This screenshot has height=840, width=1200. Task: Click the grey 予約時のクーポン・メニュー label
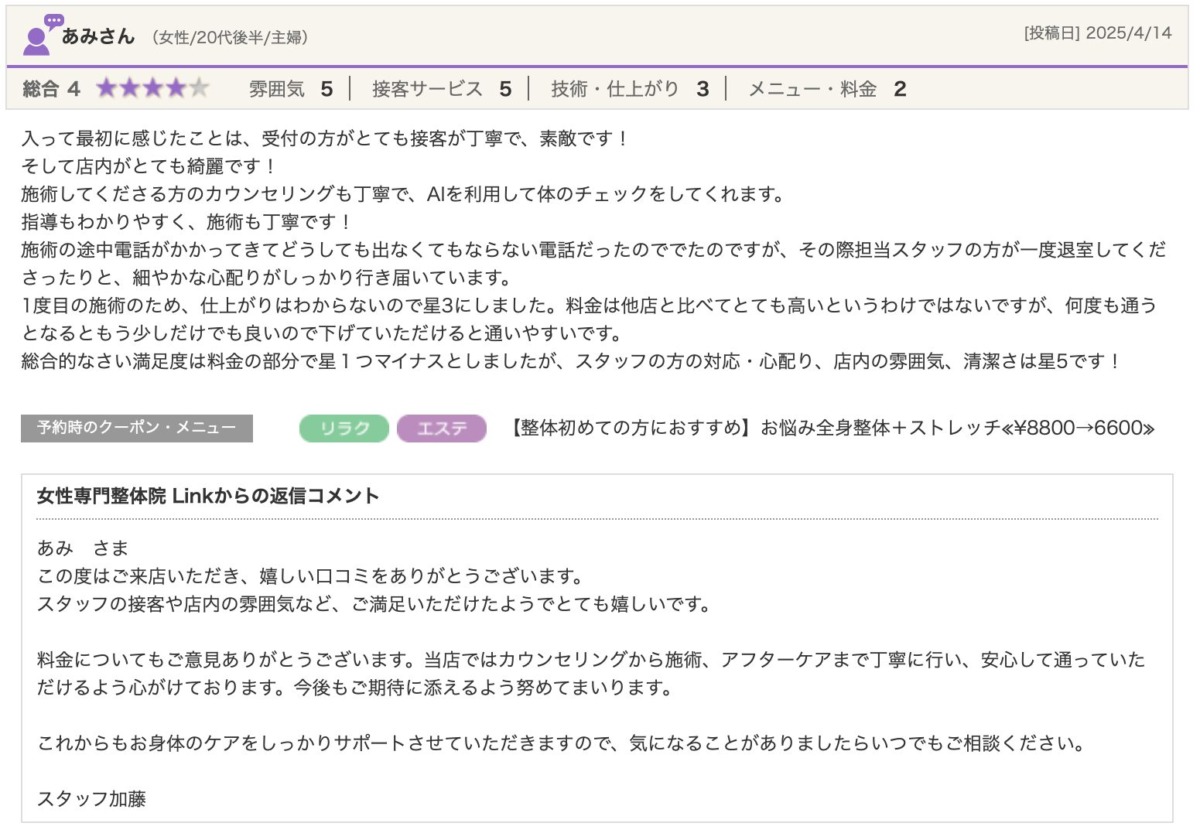(137, 429)
